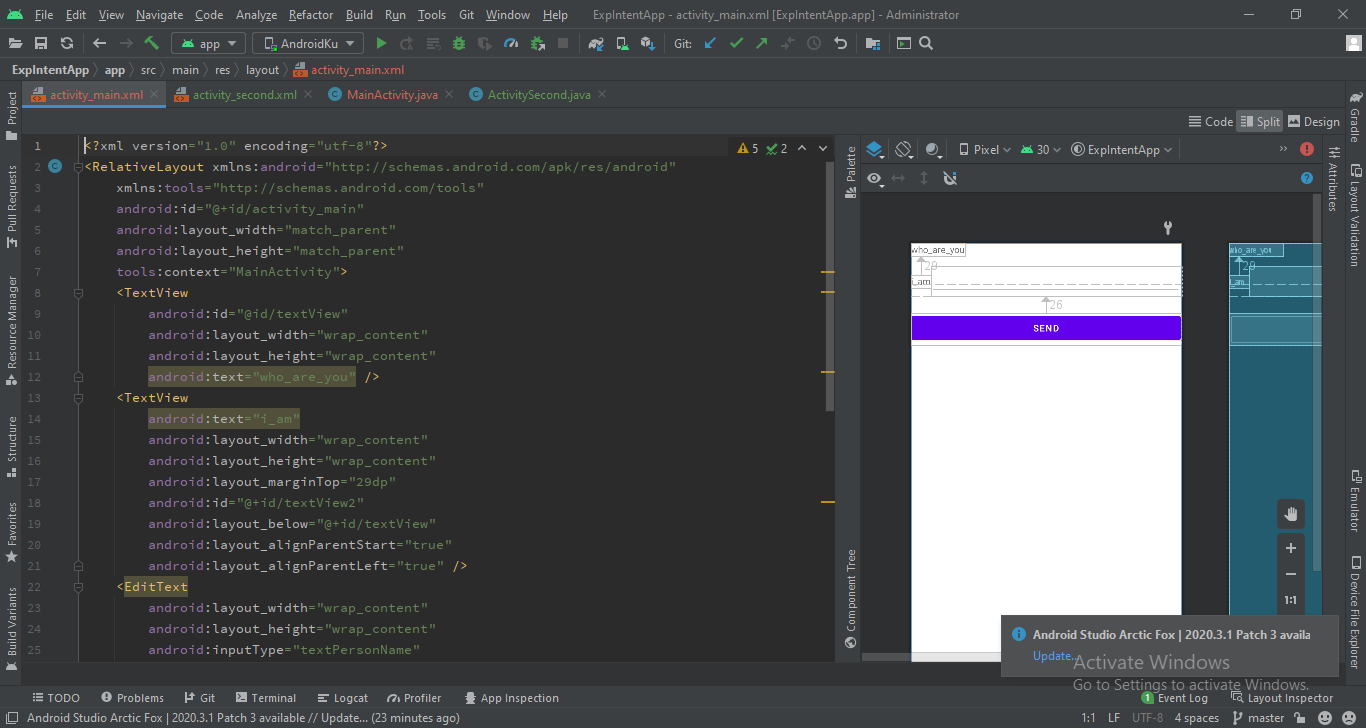1366x728 pixels.
Task: Push commits with the green Git arrow
Action: point(761,43)
